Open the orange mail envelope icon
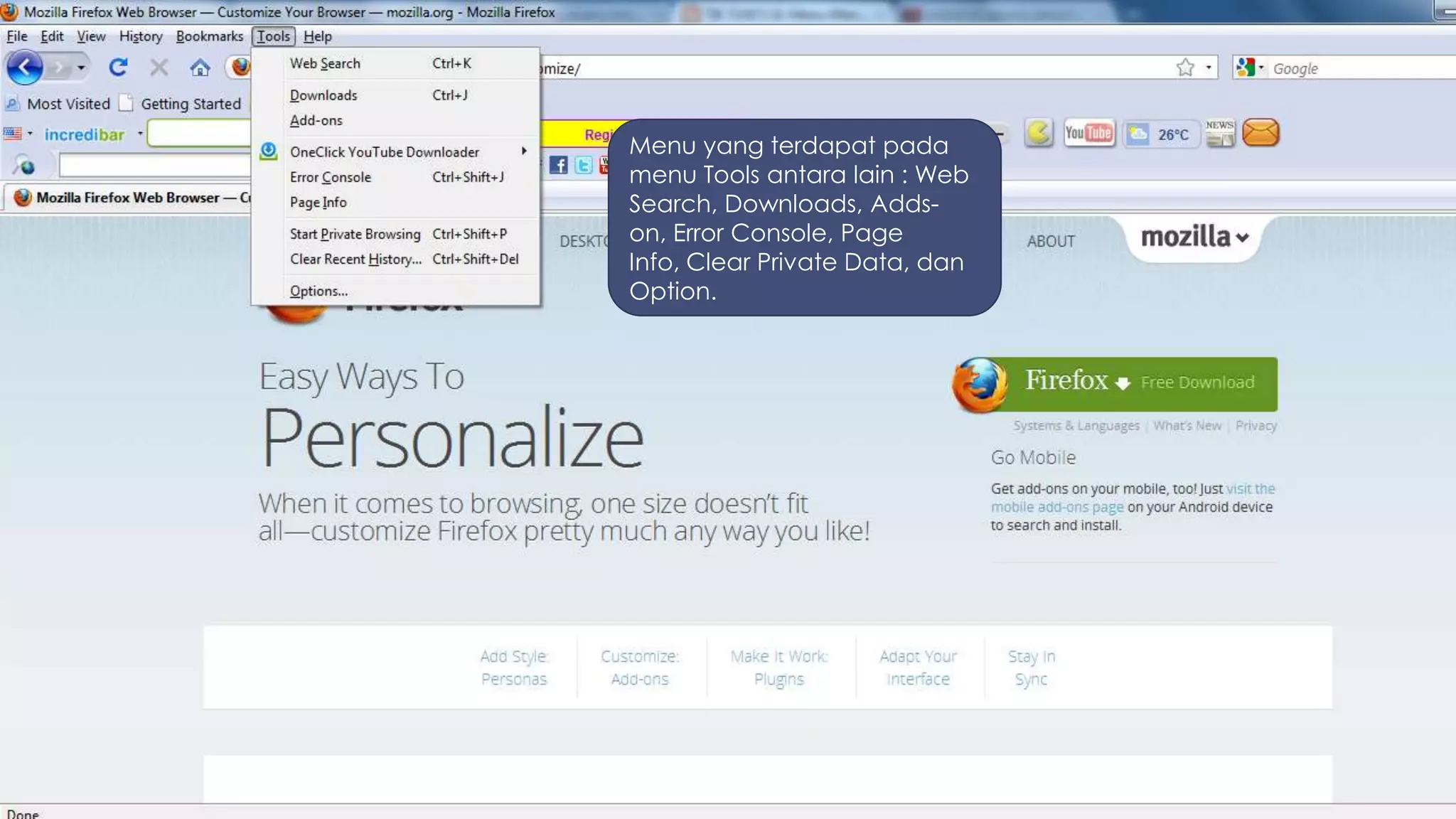1456x819 pixels. 1260,133
